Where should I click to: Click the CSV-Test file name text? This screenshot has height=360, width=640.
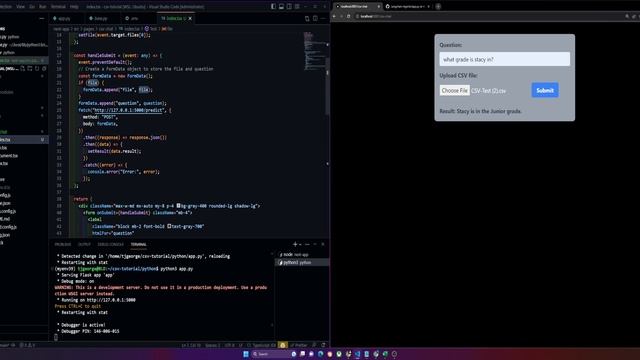pyautogui.click(x=488, y=91)
